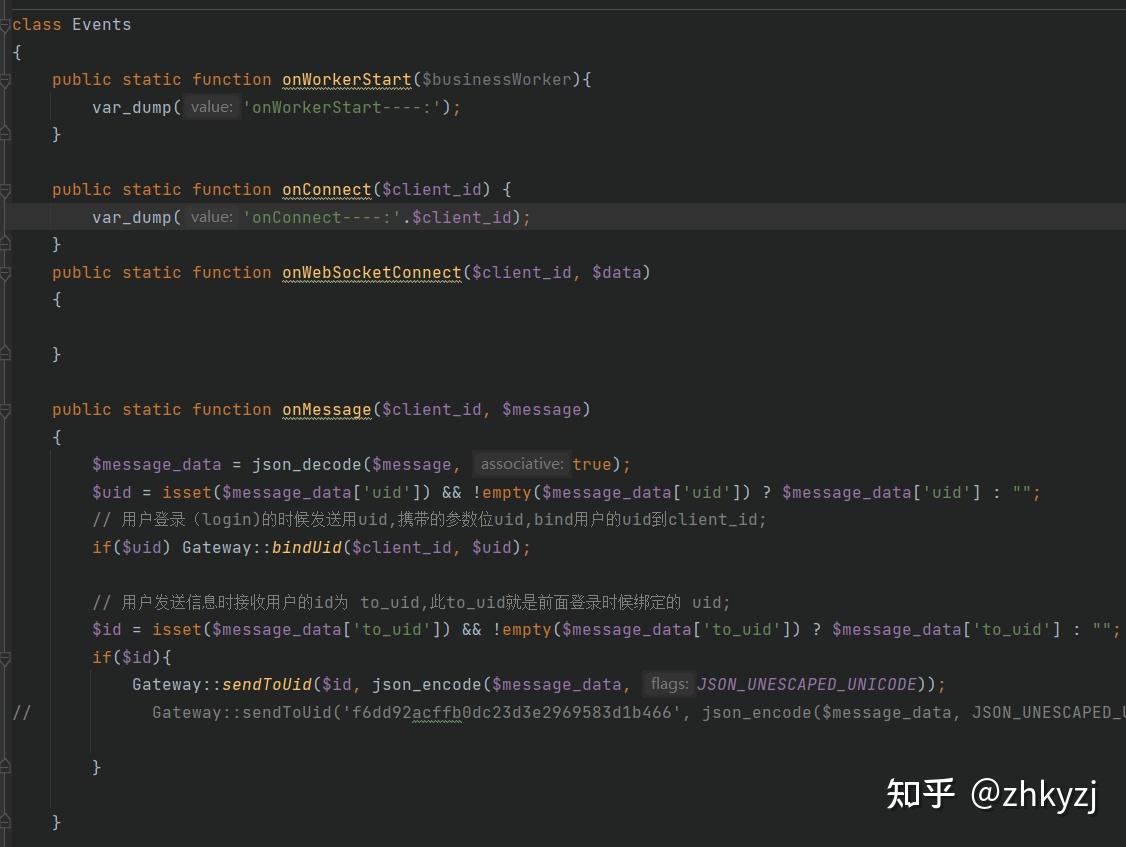Collapse the onConnect method fold arrow
Image resolution: width=1126 pixels, height=847 pixels.
[x=7, y=189]
